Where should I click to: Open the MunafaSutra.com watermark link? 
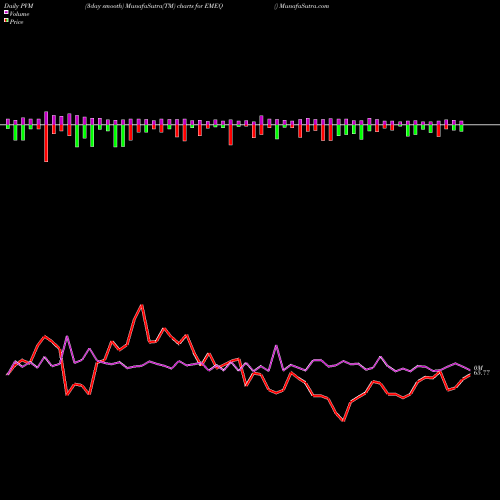click(304, 6)
